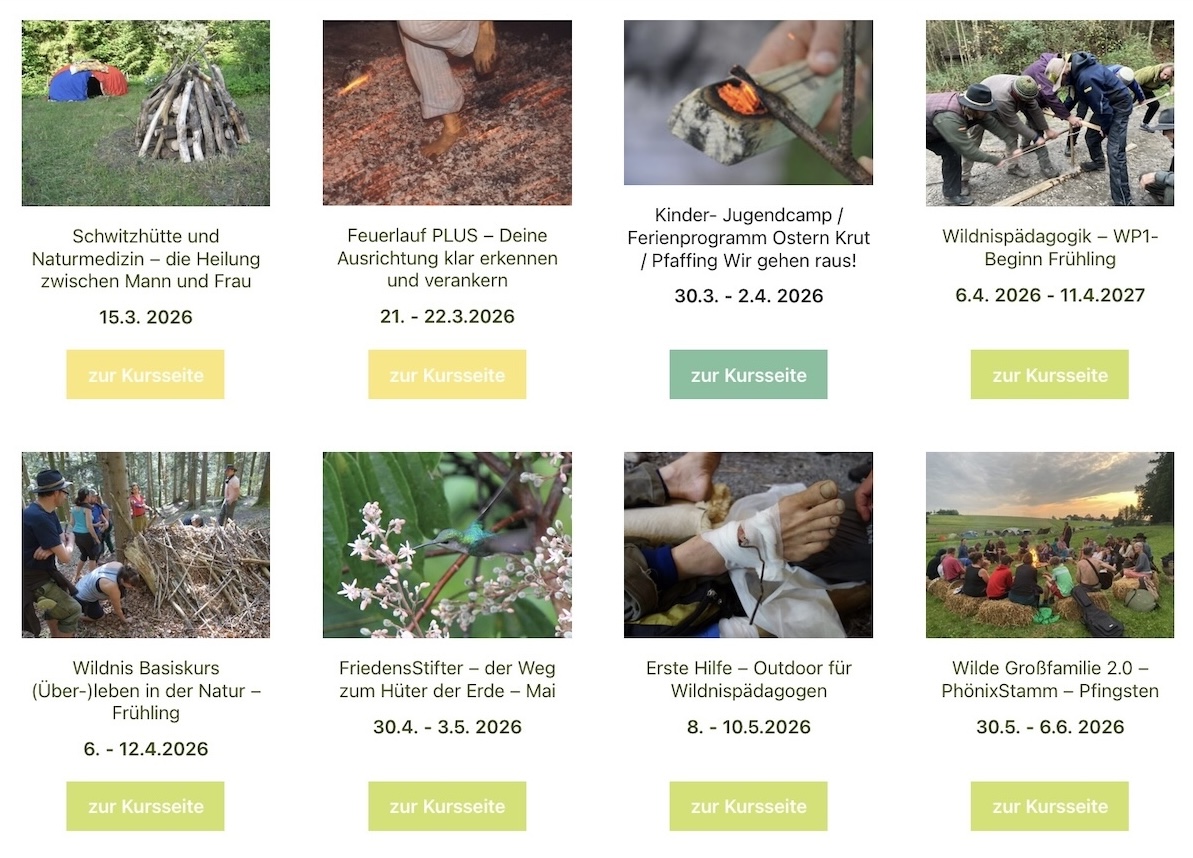Screen dimensions: 1193x858
Task: Click 'zur Kursseite' under Wilde Großfamilie 2.0
Action: coord(1049,806)
